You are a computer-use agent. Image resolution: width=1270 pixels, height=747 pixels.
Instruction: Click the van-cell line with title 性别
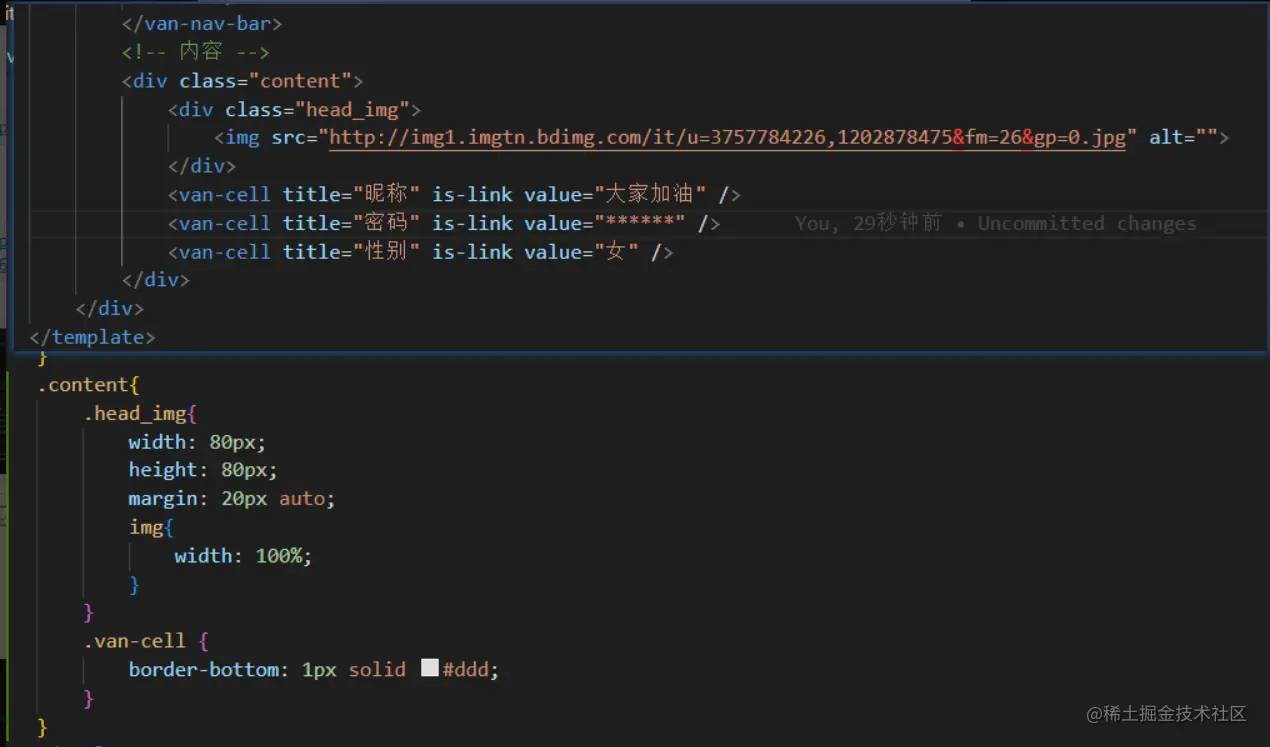(420, 253)
